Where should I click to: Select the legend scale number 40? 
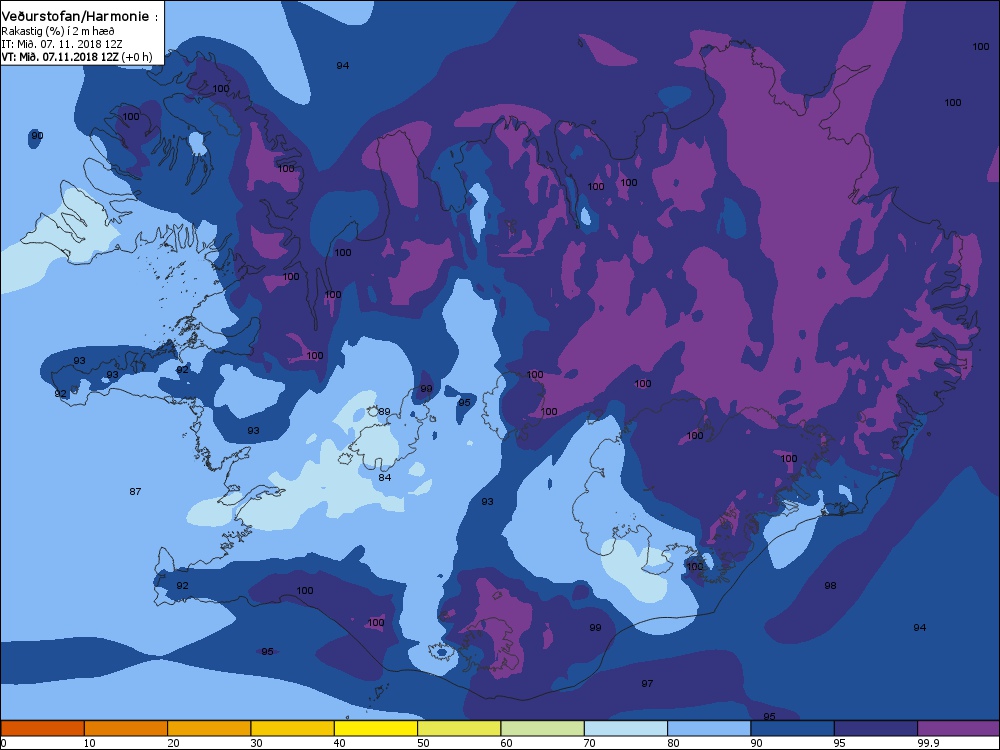pyautogui.click(x=340, y=743)
